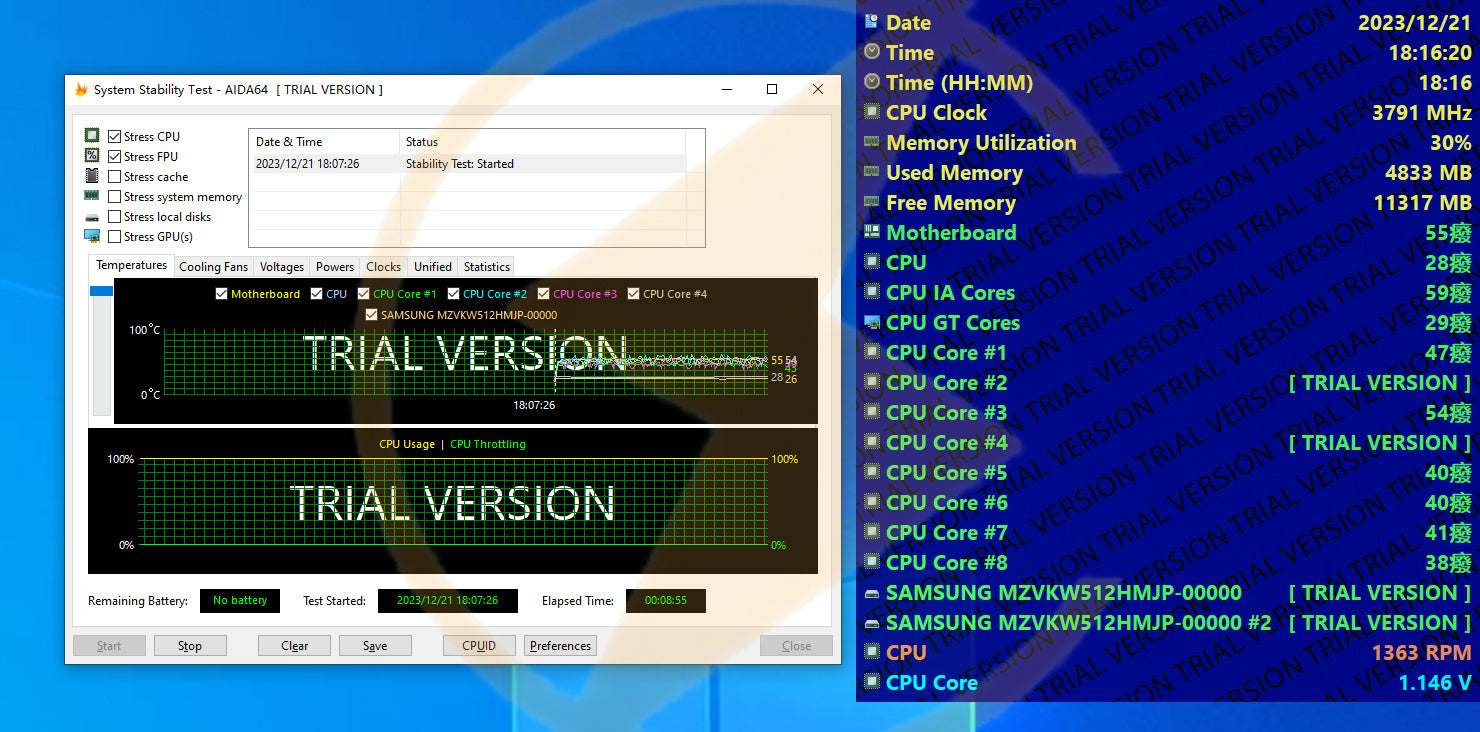
Task: Click the Motherboard sensor icon in side panel
Action: (871, 232)
